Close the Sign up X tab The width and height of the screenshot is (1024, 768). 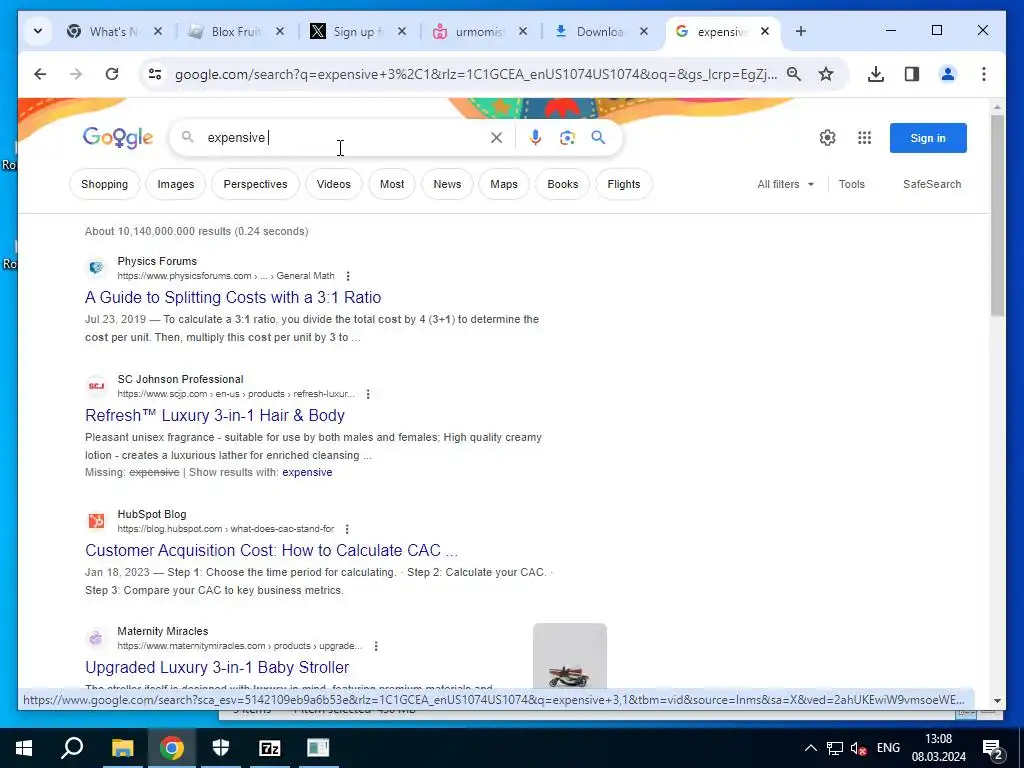tap(402, 31)
